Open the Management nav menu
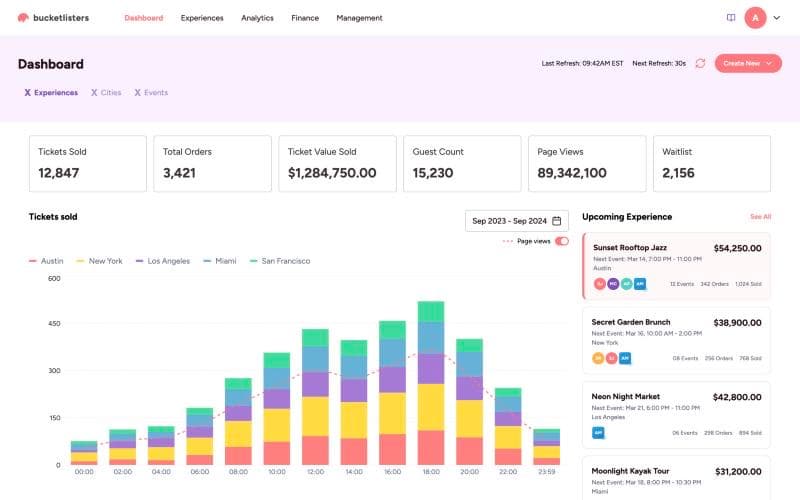Image resolution: width=800 pixels, height=500 pixels. tap(359, 18)
